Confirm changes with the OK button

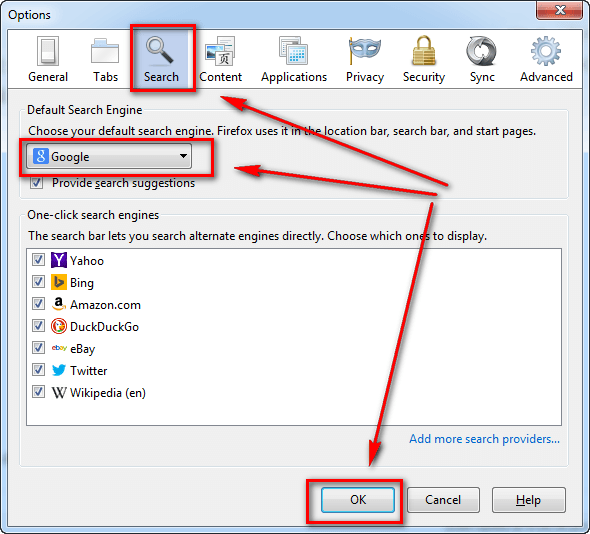[358, 500]
